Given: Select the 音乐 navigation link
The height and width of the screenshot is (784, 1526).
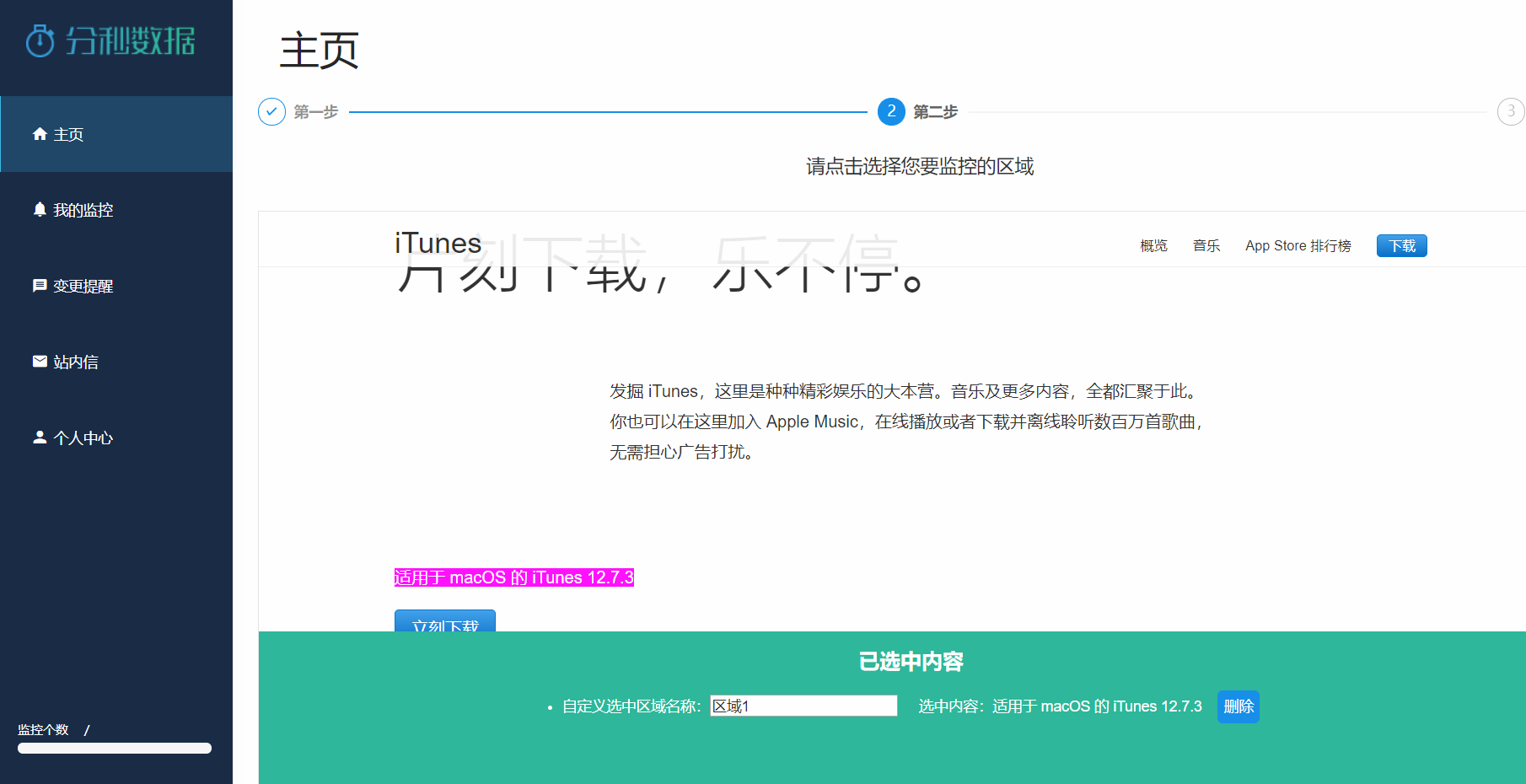Looking at the screenshot, I should pyautogui.click(x=1206, y=245).
